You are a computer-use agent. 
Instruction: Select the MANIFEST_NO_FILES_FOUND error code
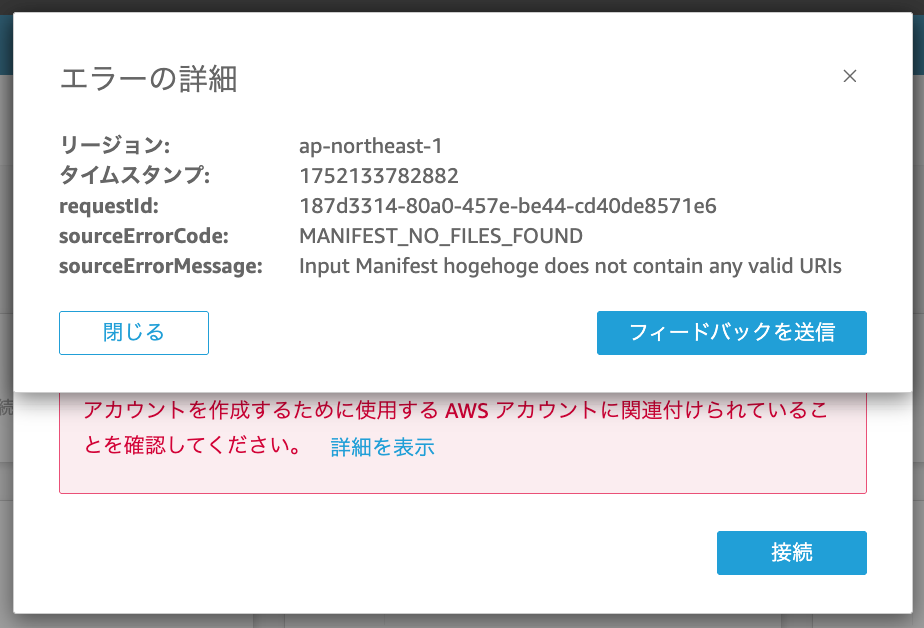point(441,236)
